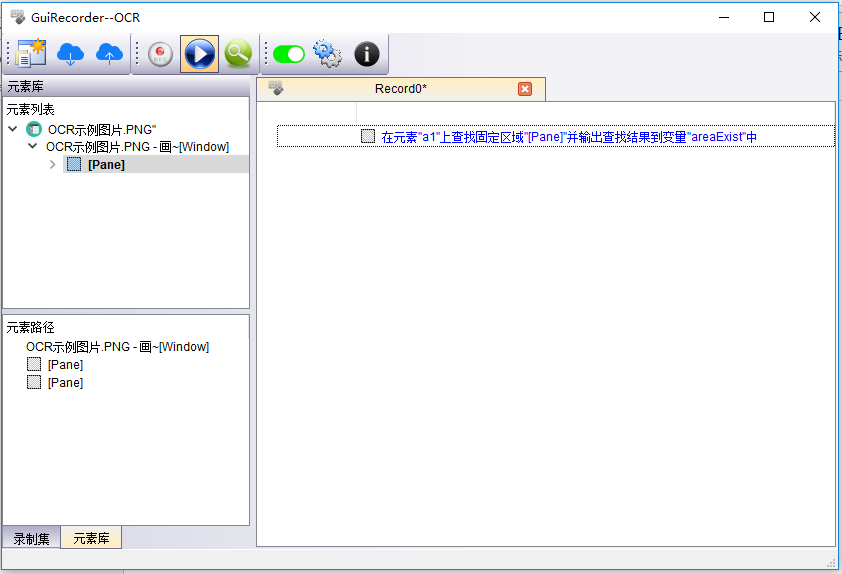Click second [Pane] entry in 元素路径
842x574 pixels.
pyautogui.click(x=66, y=383)
